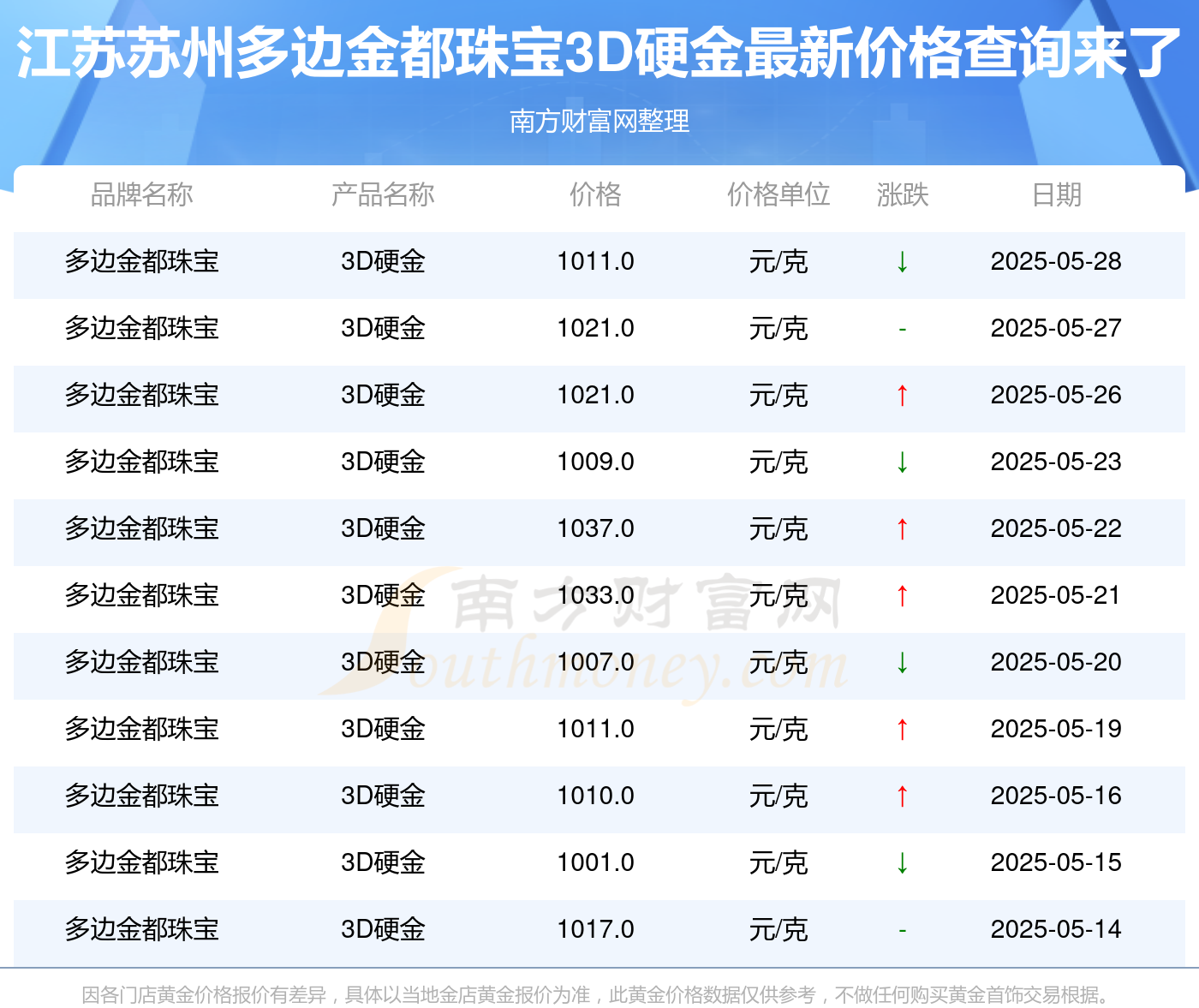Click the date 2025-05-14

pyautogui.click(x=1056, y=929)
